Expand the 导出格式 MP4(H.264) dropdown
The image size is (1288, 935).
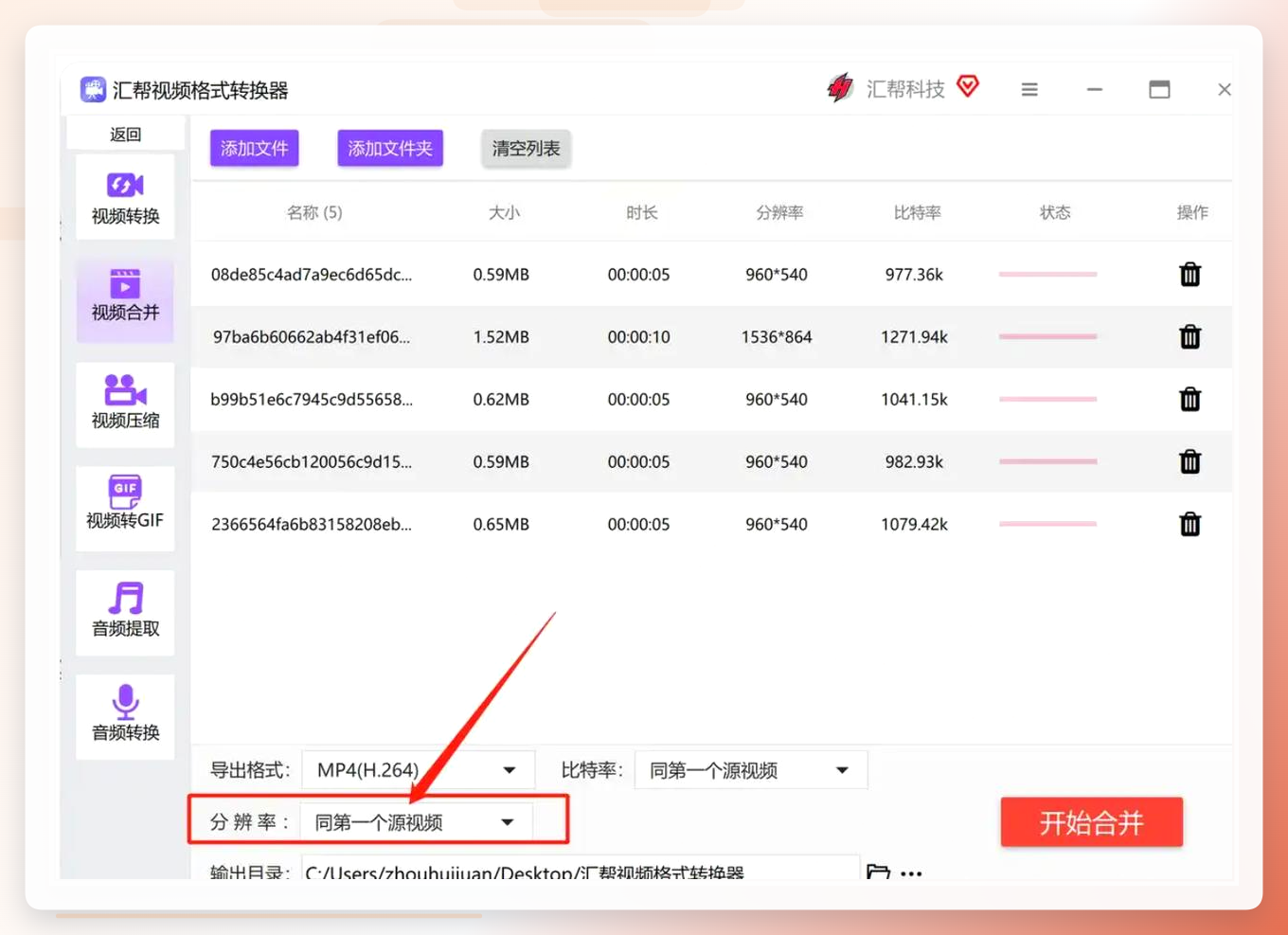(418, 770)
